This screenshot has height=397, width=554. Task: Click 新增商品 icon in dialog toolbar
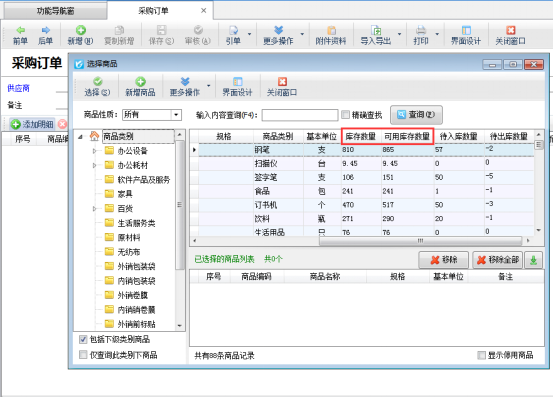(140, 82)
